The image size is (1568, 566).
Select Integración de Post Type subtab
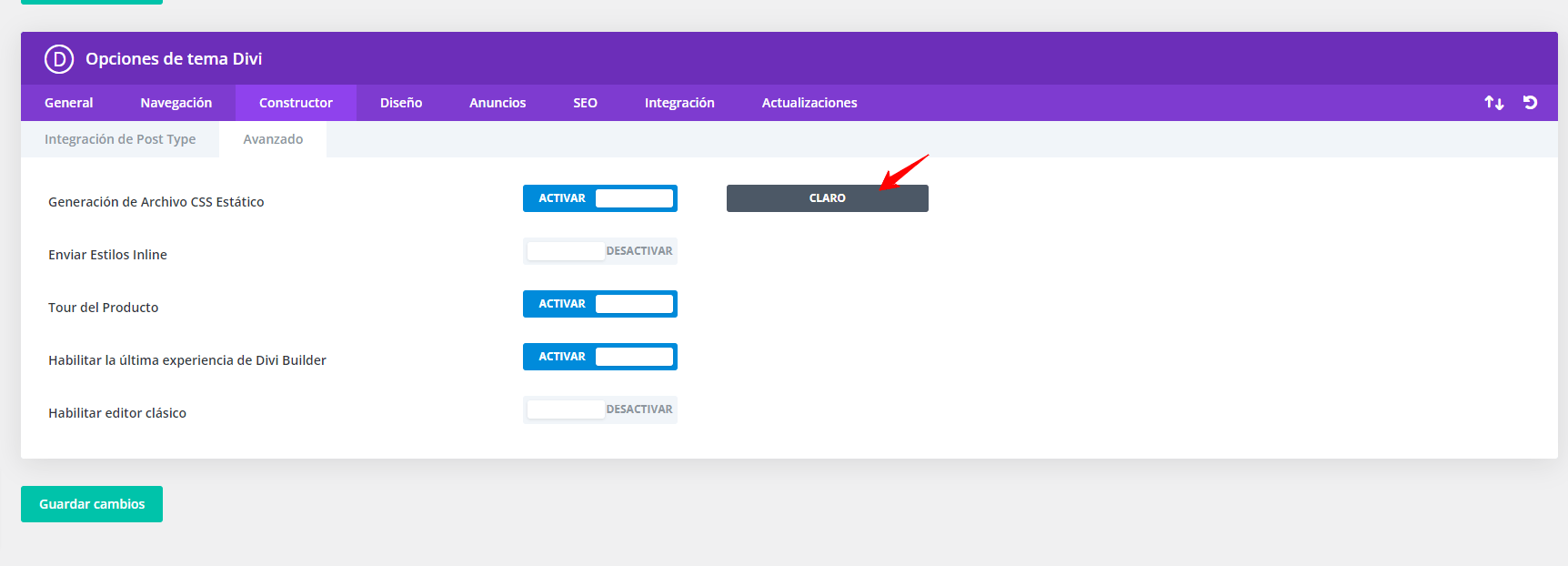(120, 139)
